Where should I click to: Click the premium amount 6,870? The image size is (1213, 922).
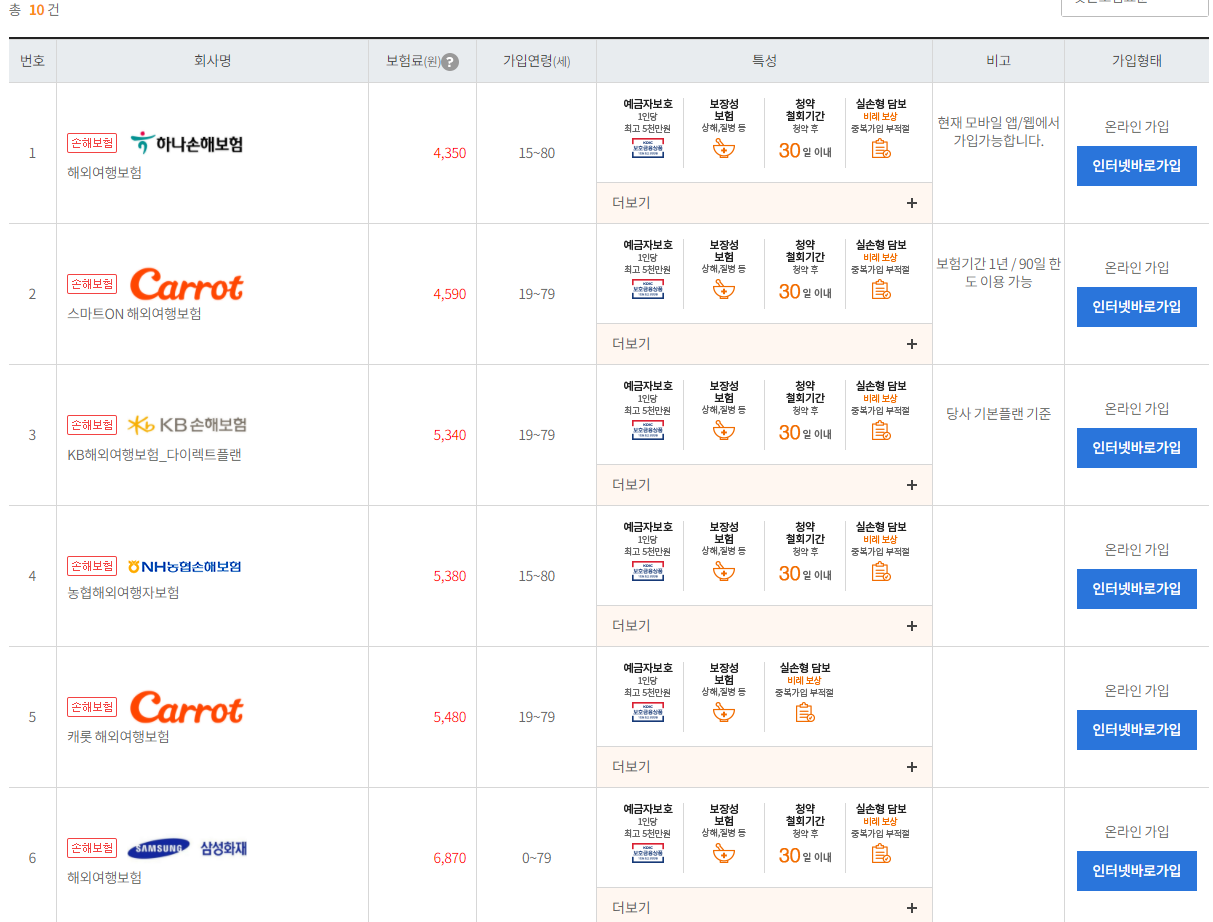[x=449, y=858]
